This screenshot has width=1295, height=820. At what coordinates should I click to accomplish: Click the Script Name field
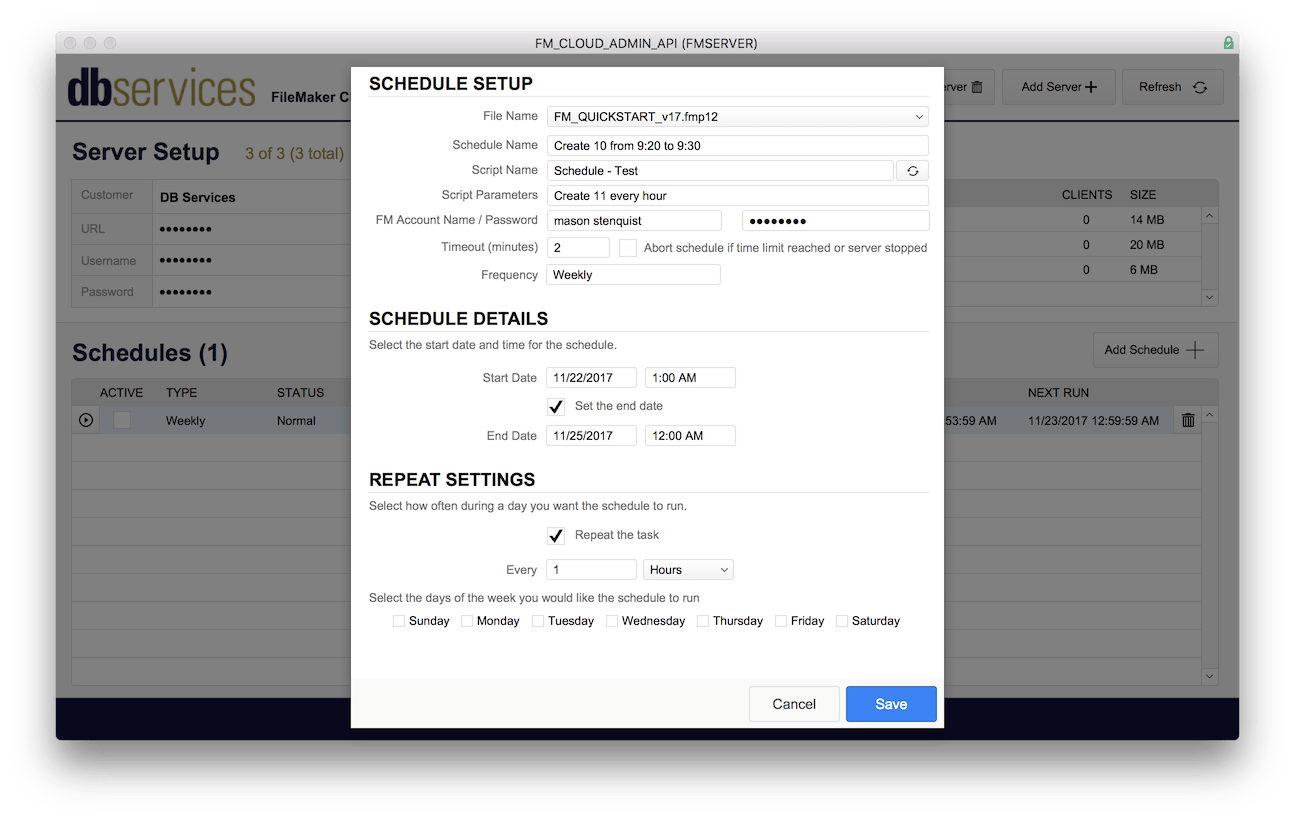coord(720,171)
